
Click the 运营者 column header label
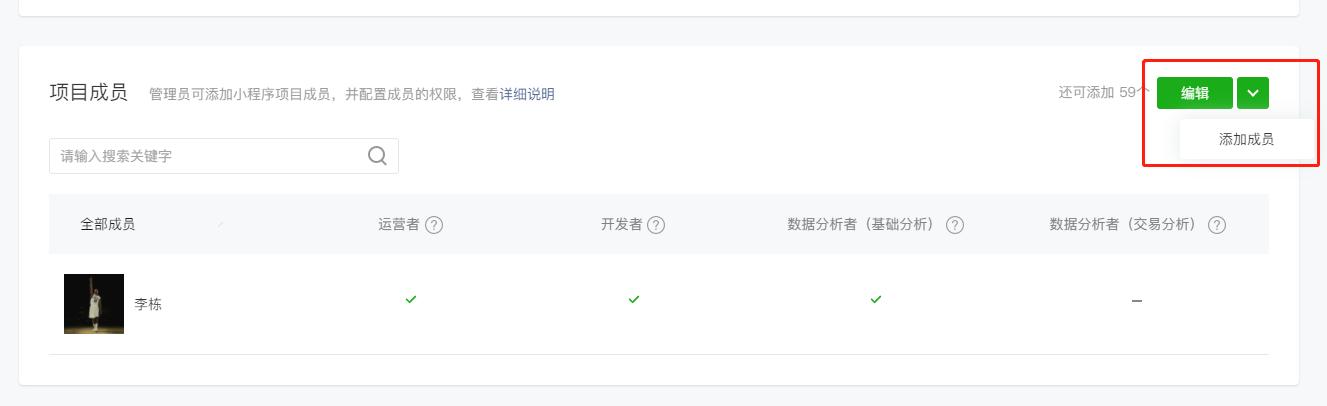tap(399, 224)
